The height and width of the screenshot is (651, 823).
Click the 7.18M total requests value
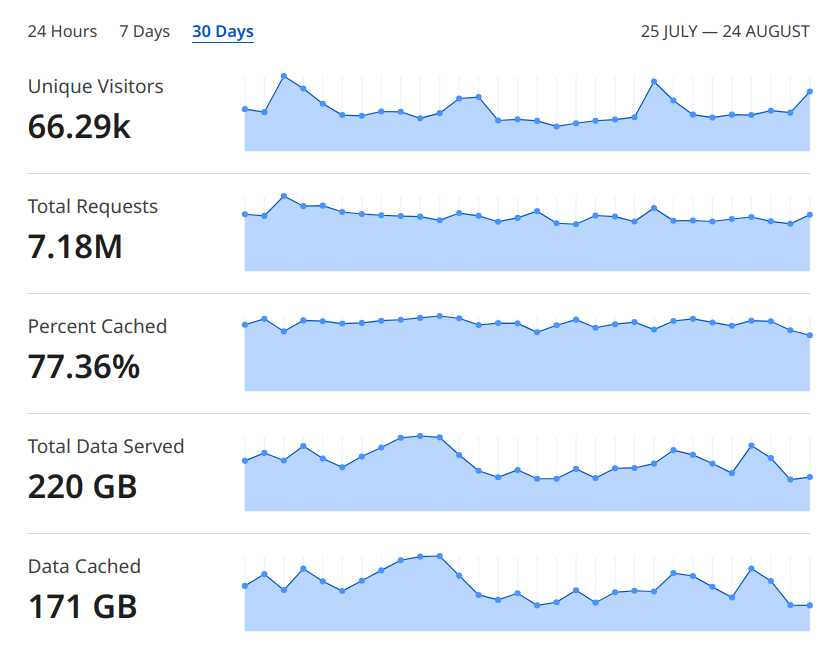pos(75,246)
